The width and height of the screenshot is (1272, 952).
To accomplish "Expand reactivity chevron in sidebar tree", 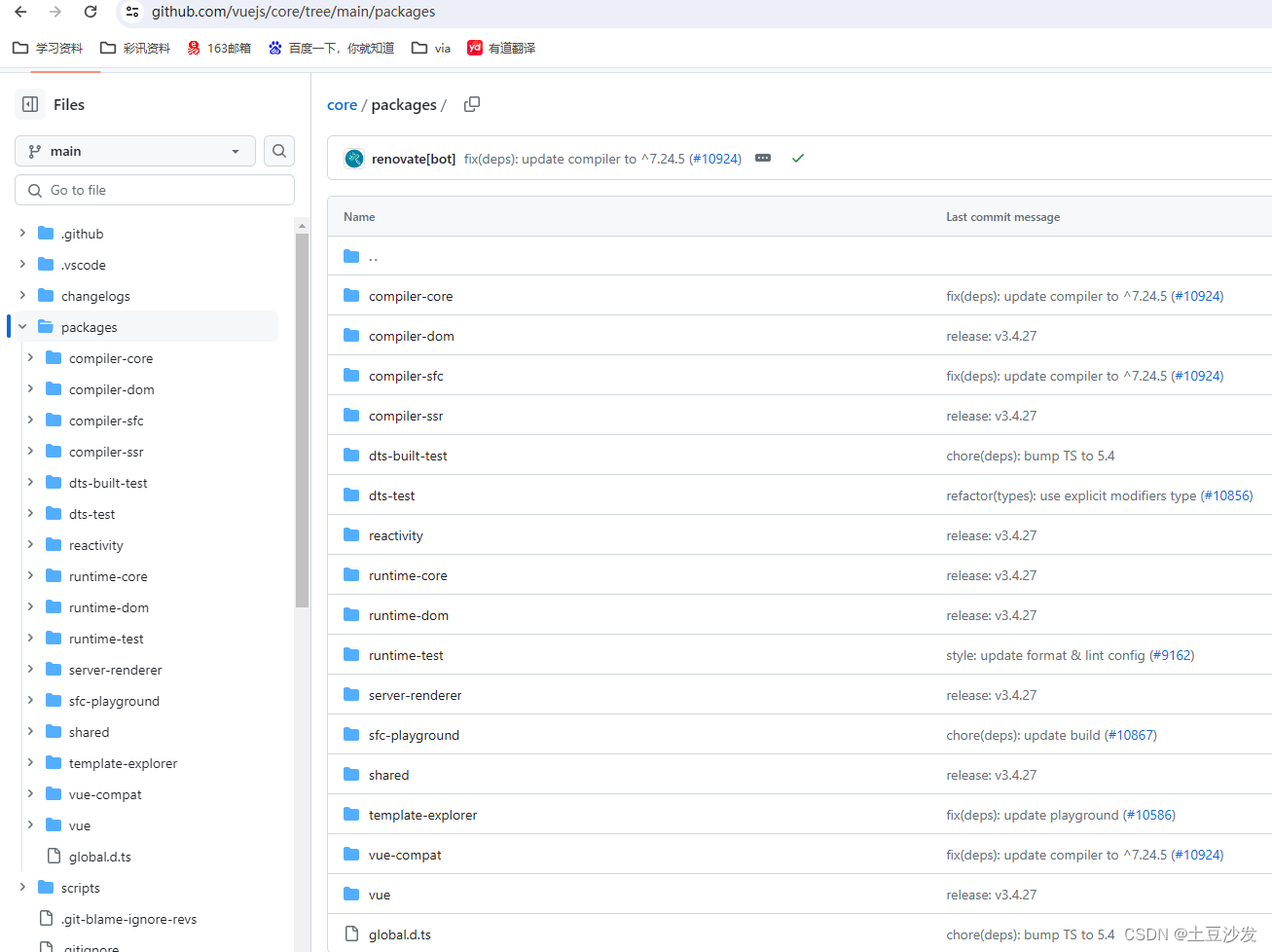I will pos(30,545).
